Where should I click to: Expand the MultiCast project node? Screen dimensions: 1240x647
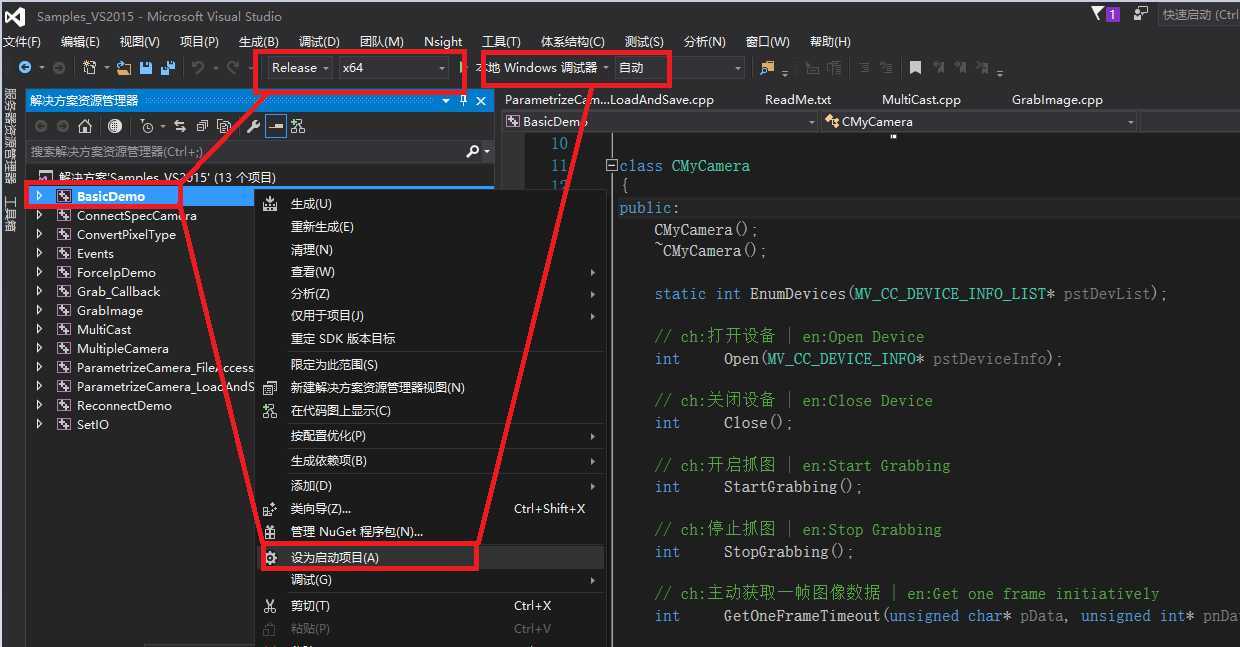pos(39,330)
